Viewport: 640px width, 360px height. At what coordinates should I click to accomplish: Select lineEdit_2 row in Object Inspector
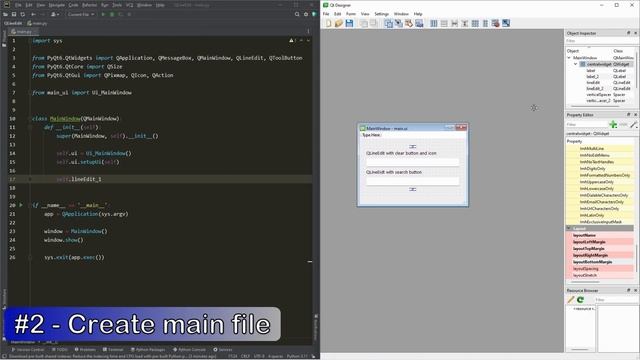click(x=599, y=89)
